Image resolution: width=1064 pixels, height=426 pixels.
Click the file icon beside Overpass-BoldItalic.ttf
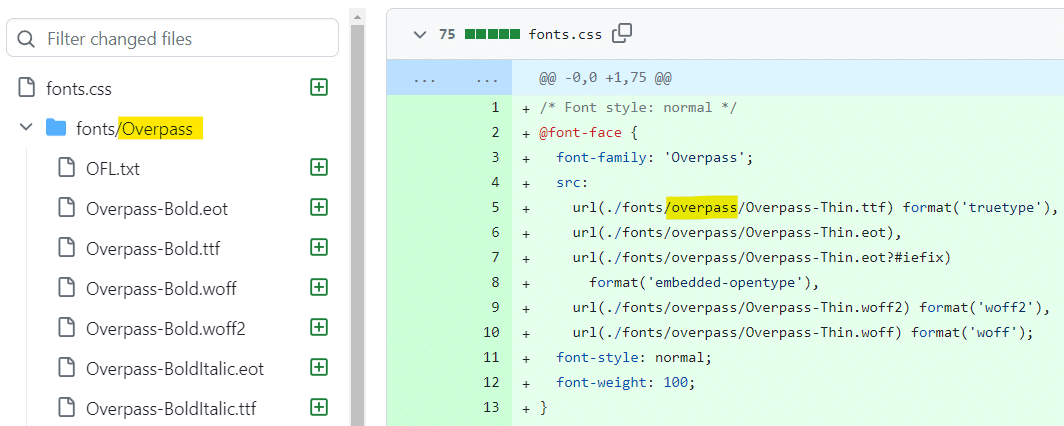pos(66,408)
